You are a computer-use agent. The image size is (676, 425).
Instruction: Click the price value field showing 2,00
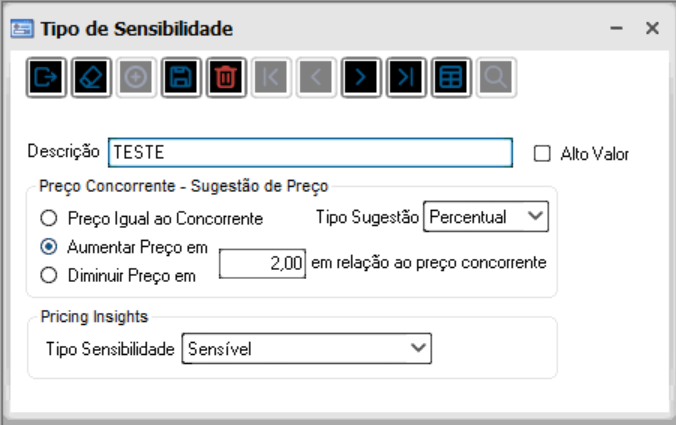[261, 264]
